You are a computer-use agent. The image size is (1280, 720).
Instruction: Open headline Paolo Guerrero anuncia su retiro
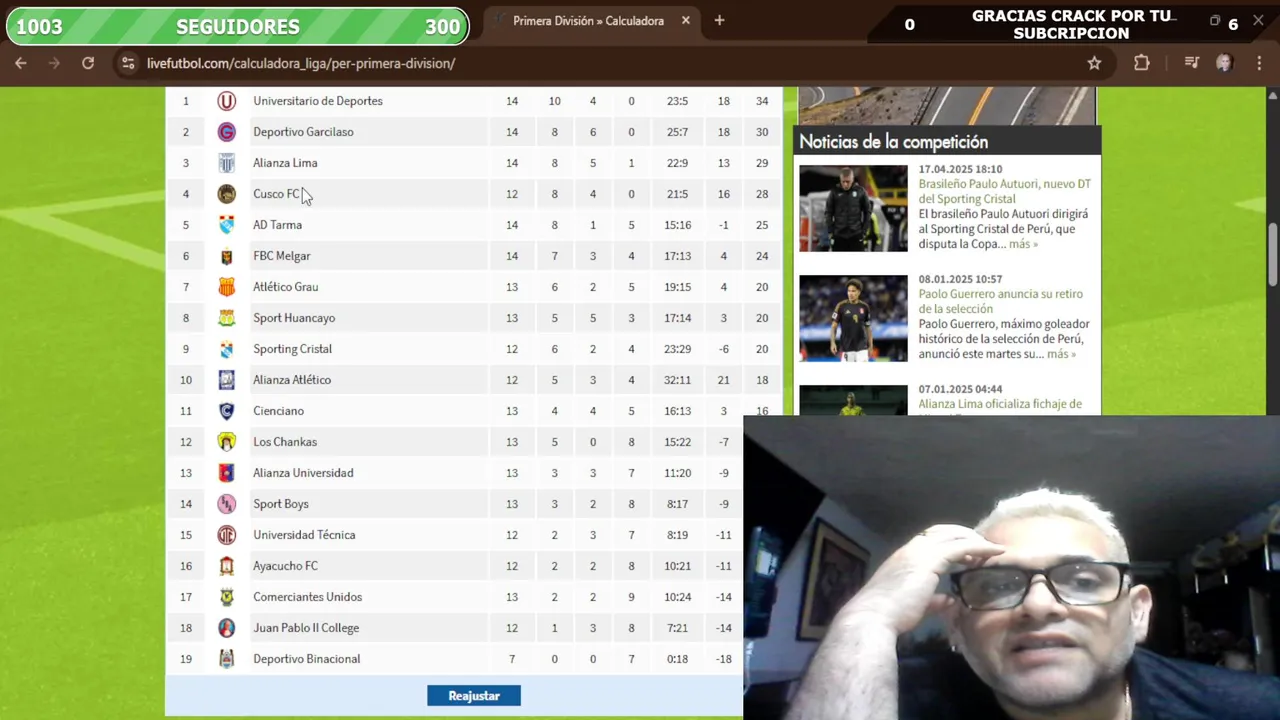pyautogui.click(x=1001, y=301)
